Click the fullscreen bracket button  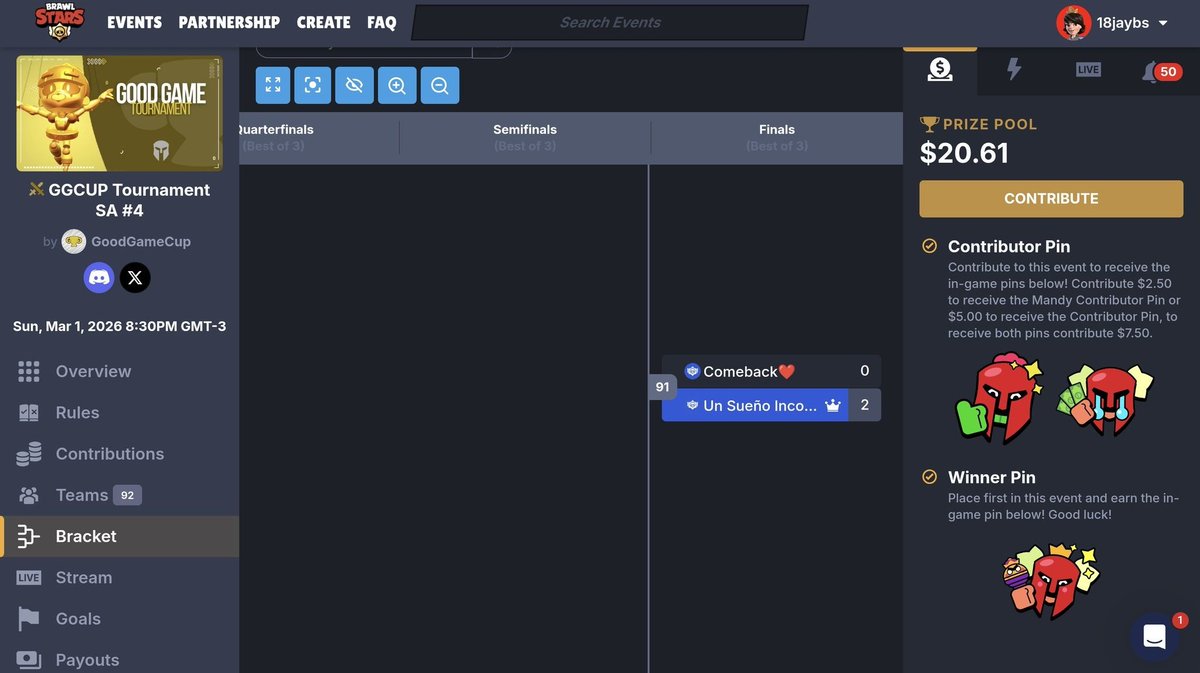(x=273, y=85)
